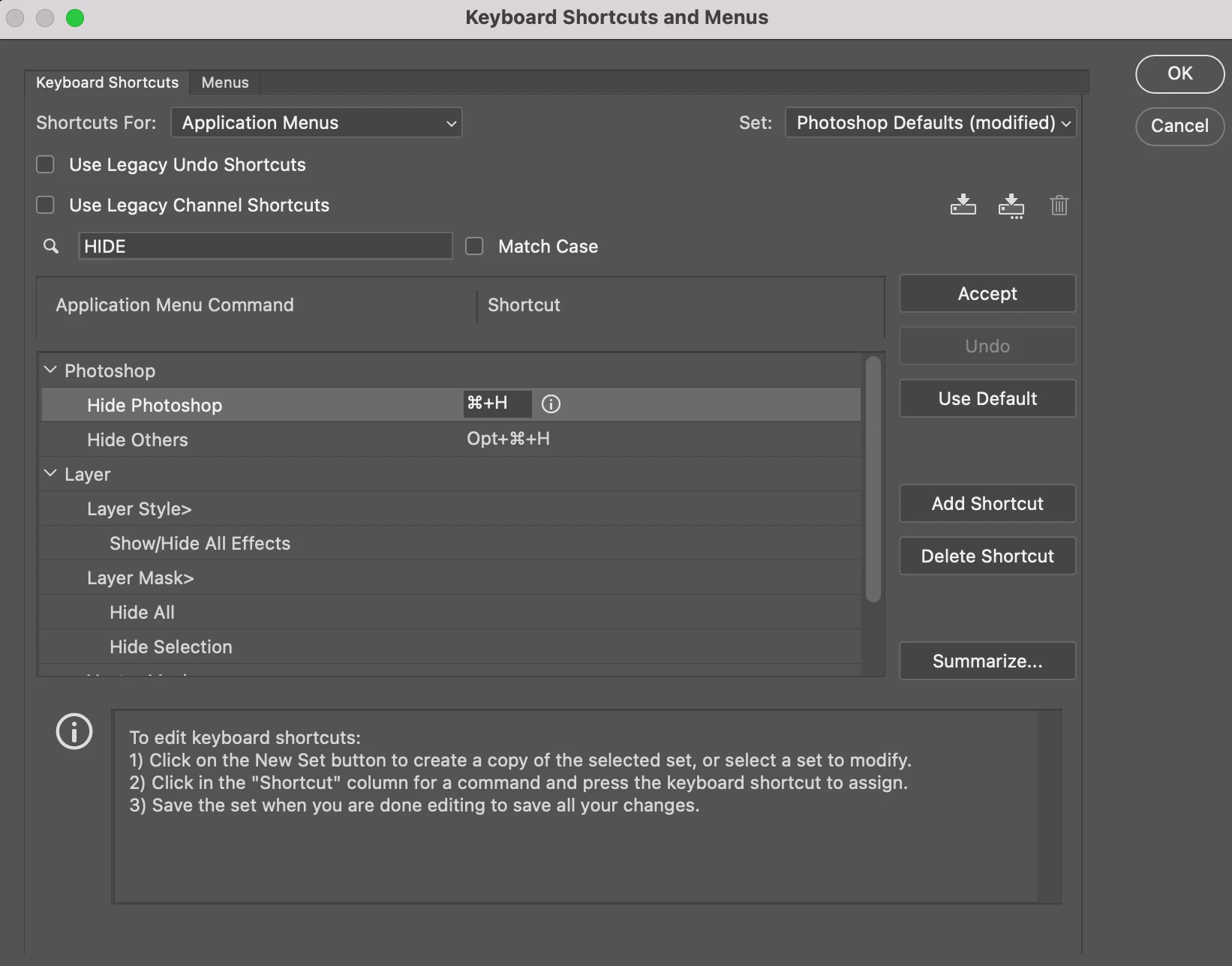
Task: Click the ⌘+H shortcut input field
Action: point(497,403)
